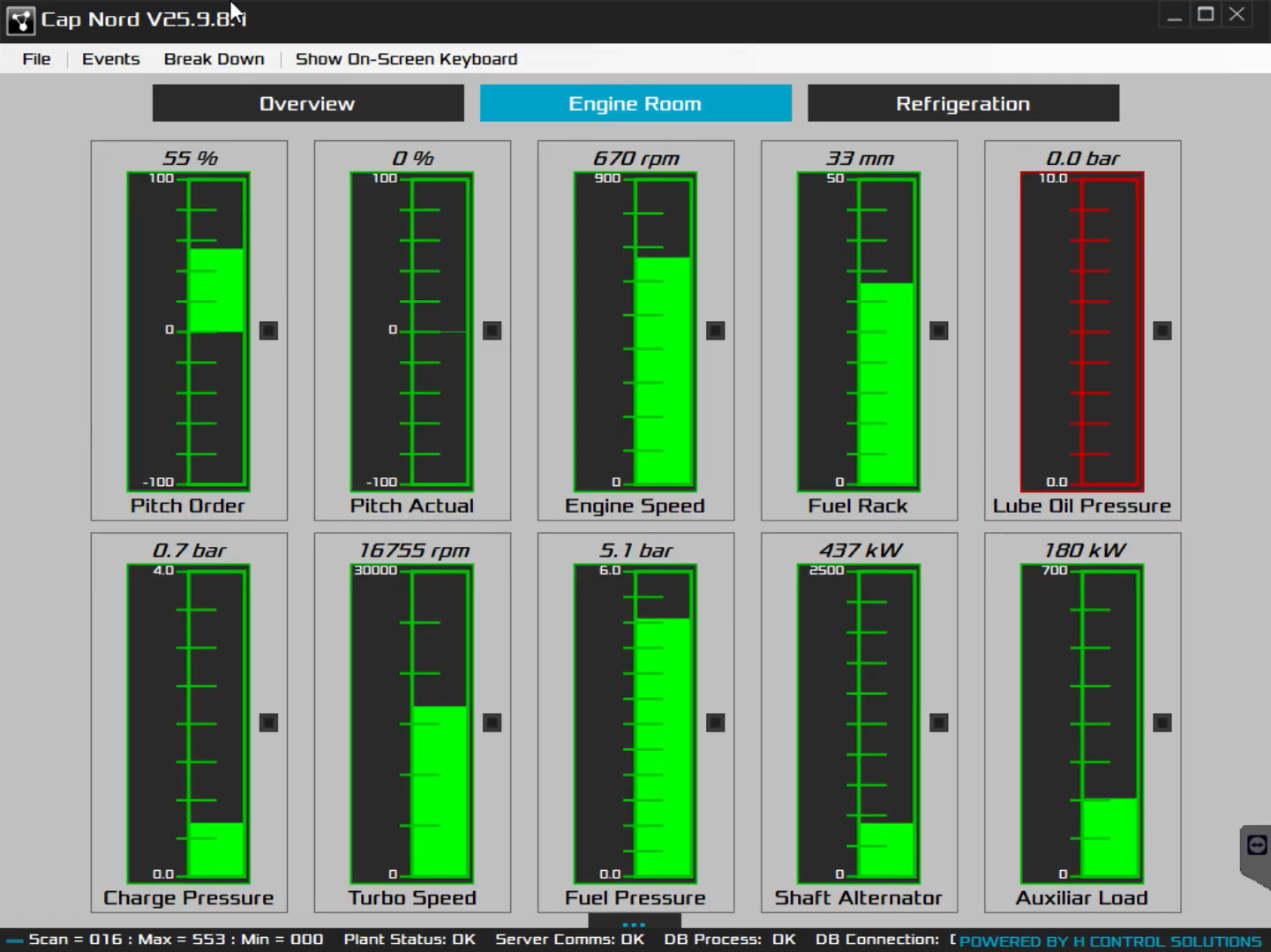Click the Cap Nord application icon in title bar

coord(20,20)
